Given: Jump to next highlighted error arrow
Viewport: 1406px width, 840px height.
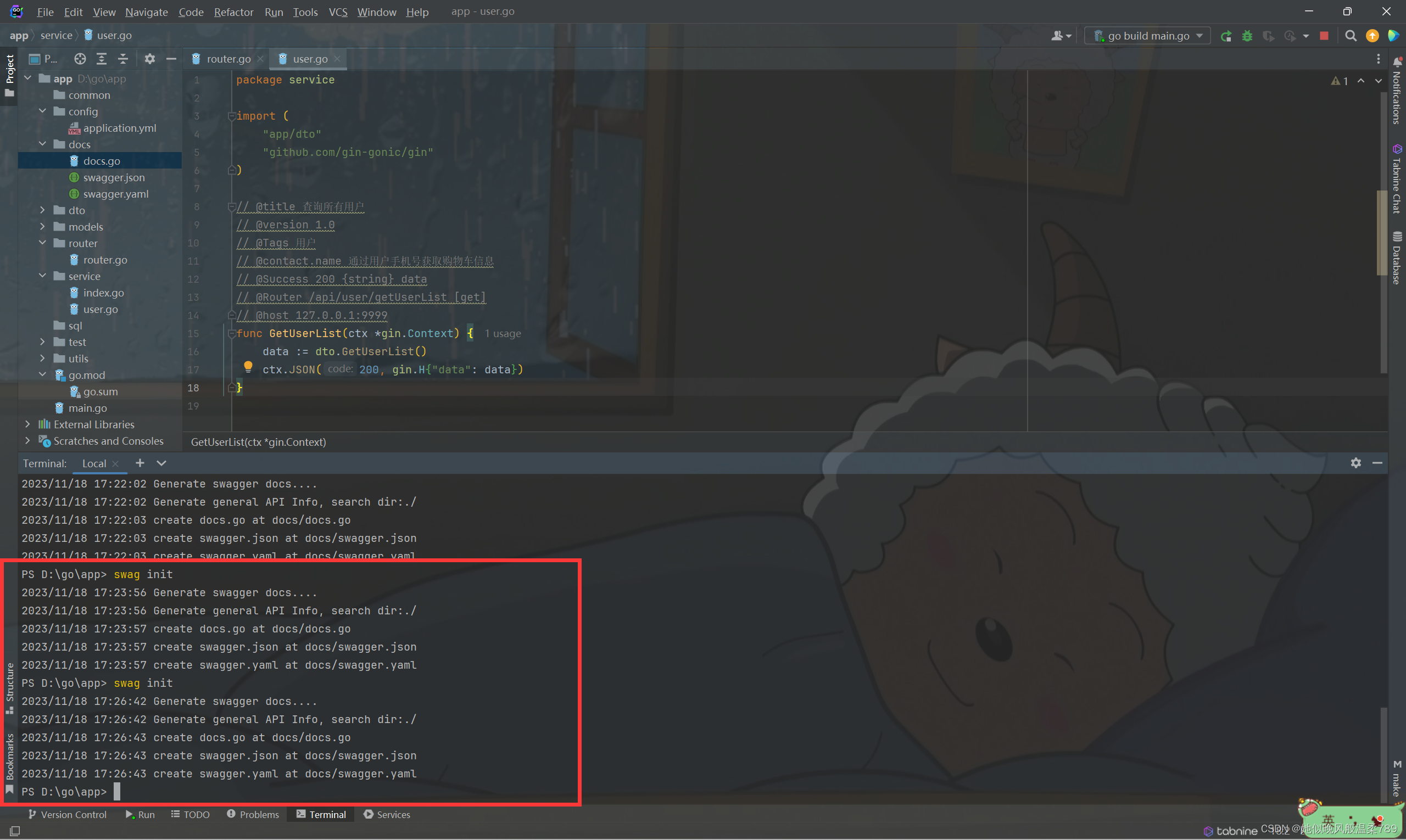Looking at the screenshot, I should pyautogui.click(x=1378, y=81).
